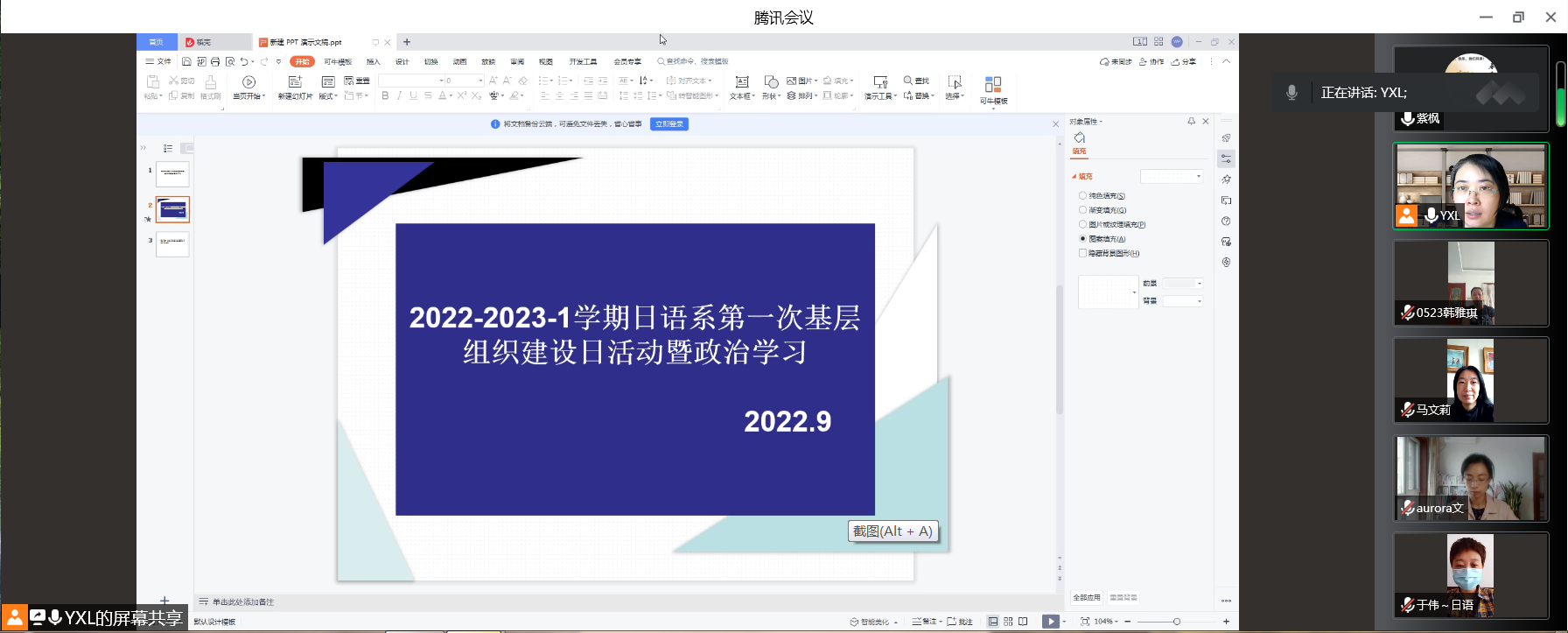This screenshot has width=1568, height=633.
Task: Click the 立即登录 login button
Action: [x=669, y=124]
